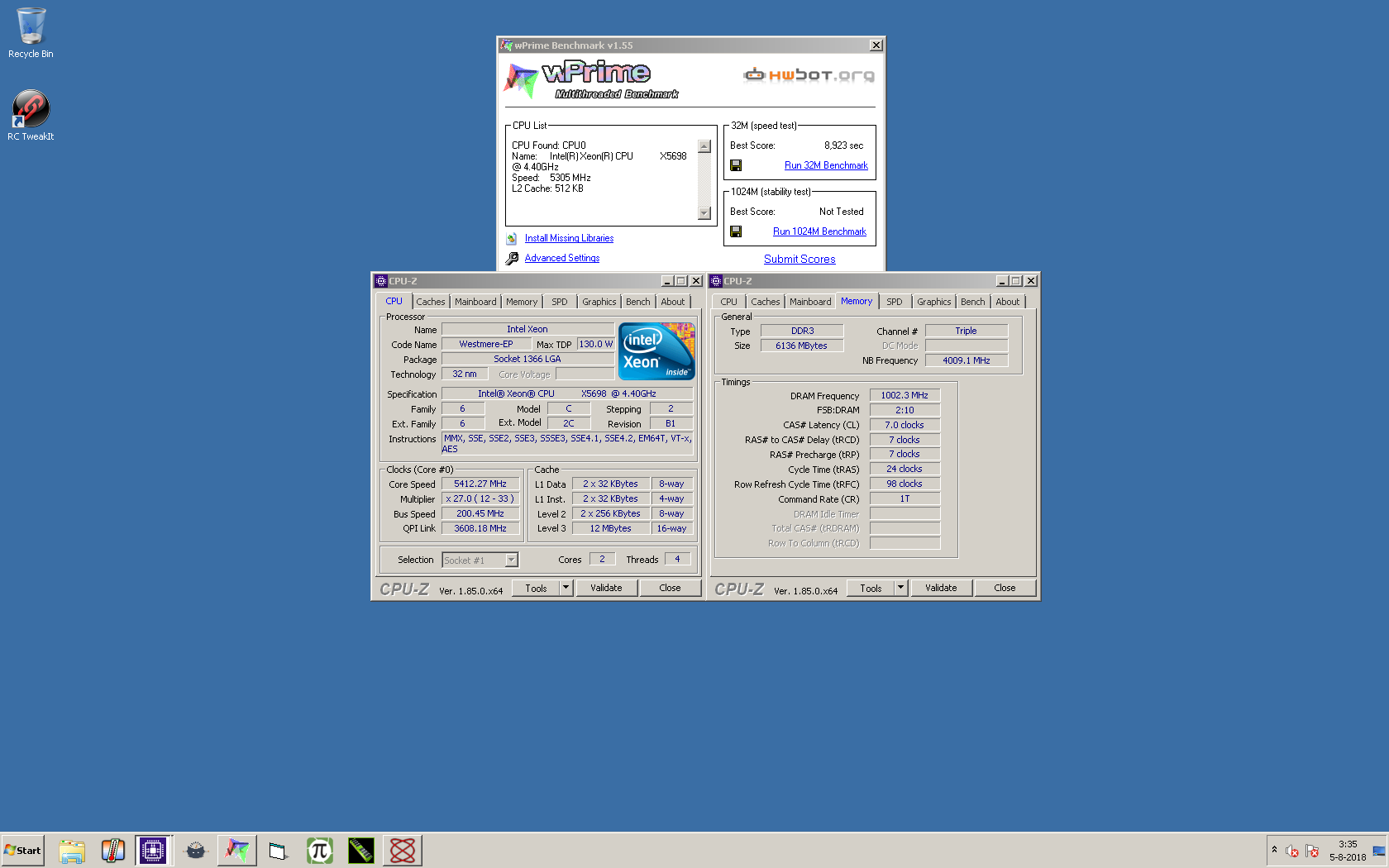Image resolution: width=1389 pixels, height=868 pixels.
Task: Click Validate in left CPU-Z window
Action: (606, 588)
